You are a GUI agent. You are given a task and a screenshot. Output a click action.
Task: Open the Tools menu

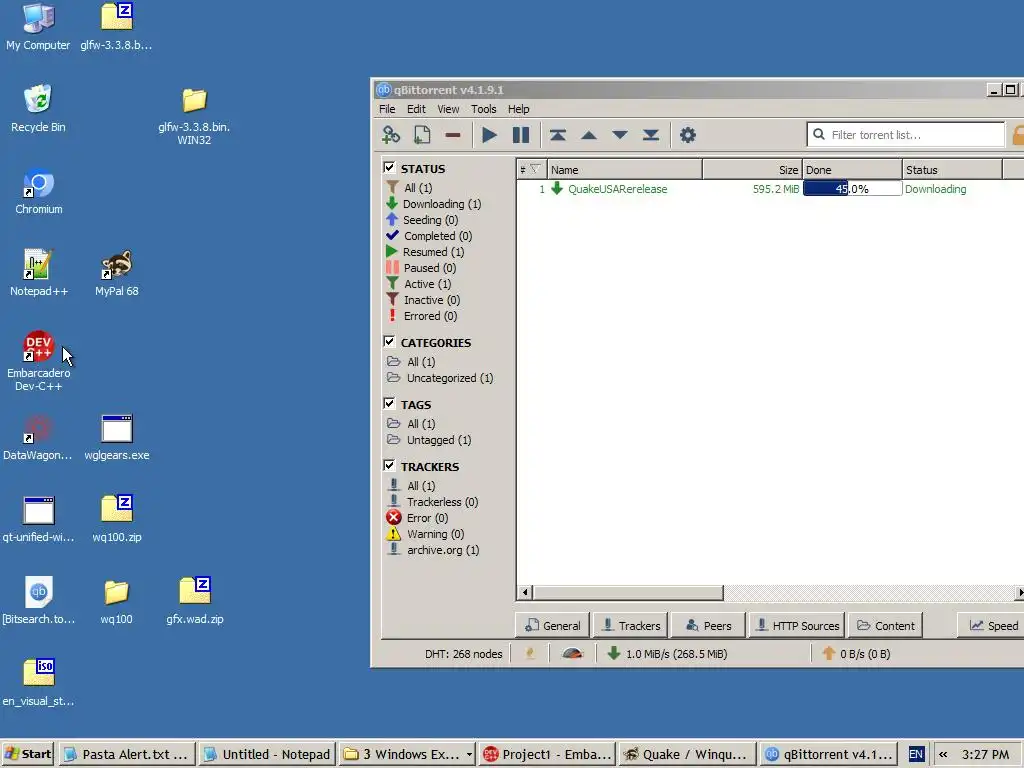click(484, 109)
